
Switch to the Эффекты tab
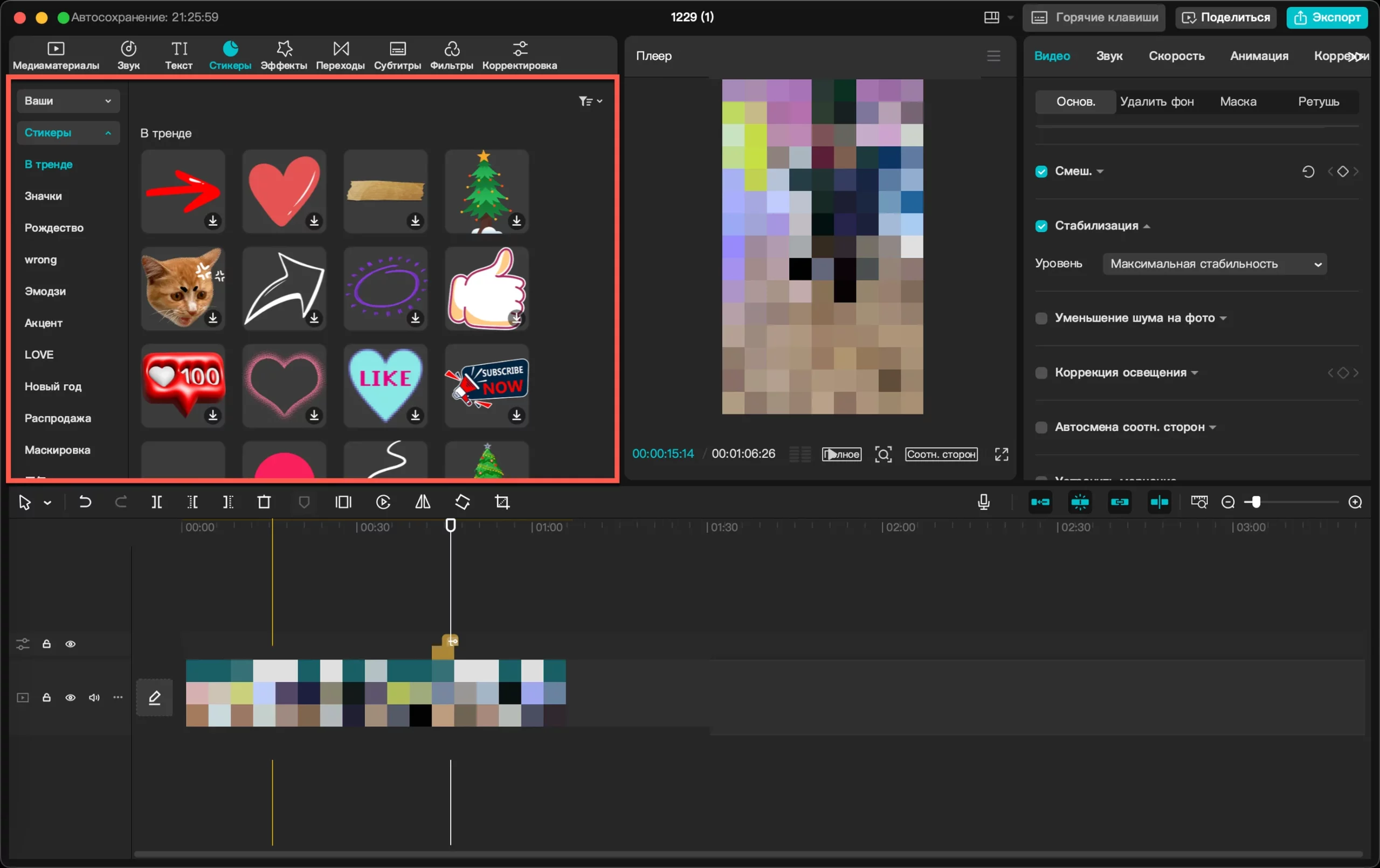pos(284,55)
